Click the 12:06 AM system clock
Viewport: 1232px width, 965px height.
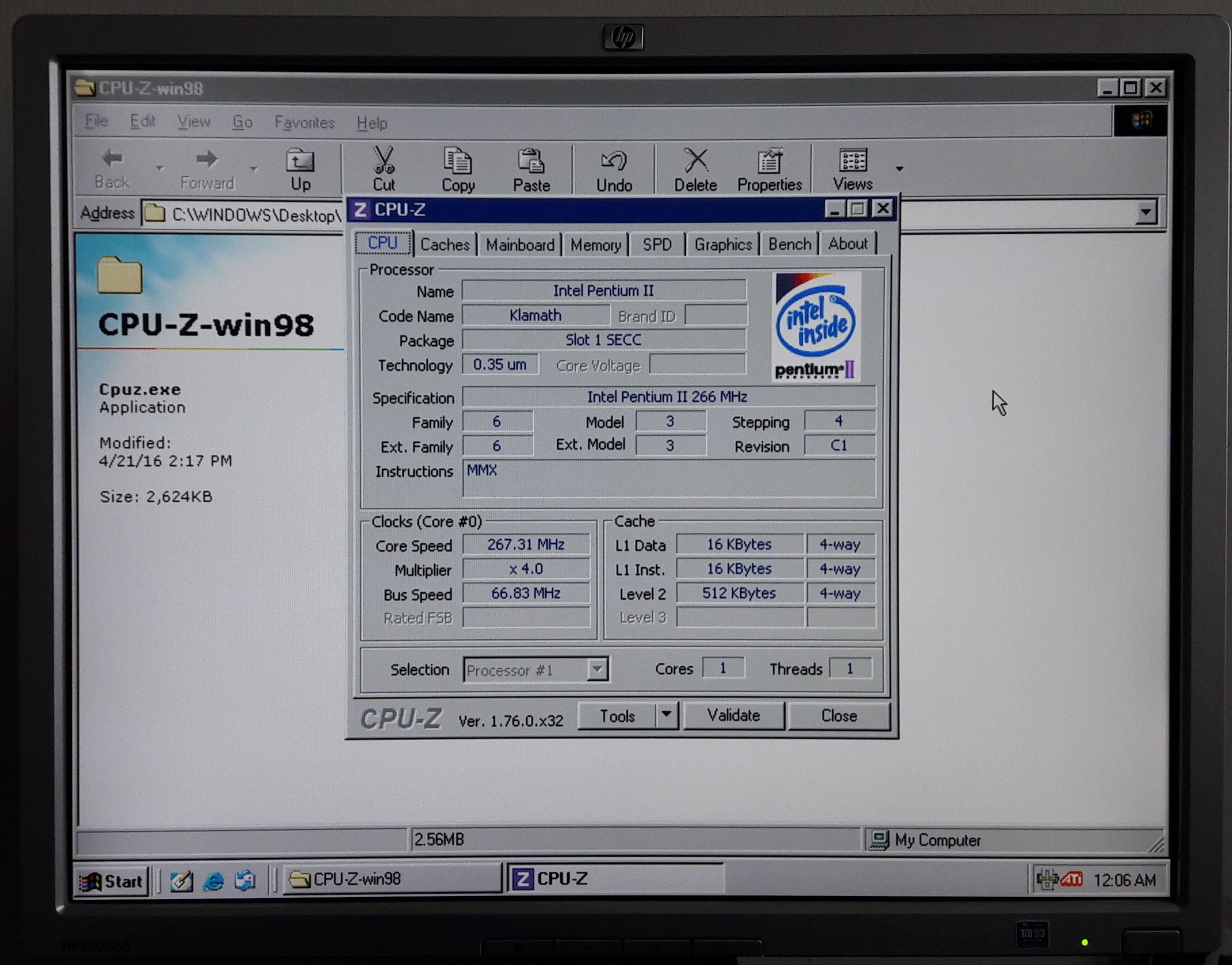pyautogui.click(x=1124, y=879)
